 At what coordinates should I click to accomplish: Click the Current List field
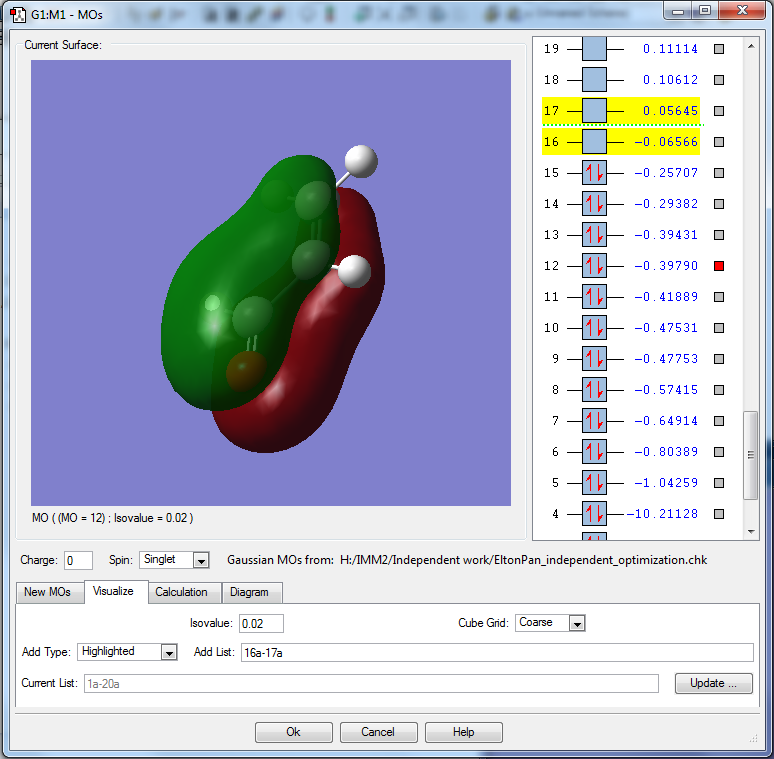371,684
